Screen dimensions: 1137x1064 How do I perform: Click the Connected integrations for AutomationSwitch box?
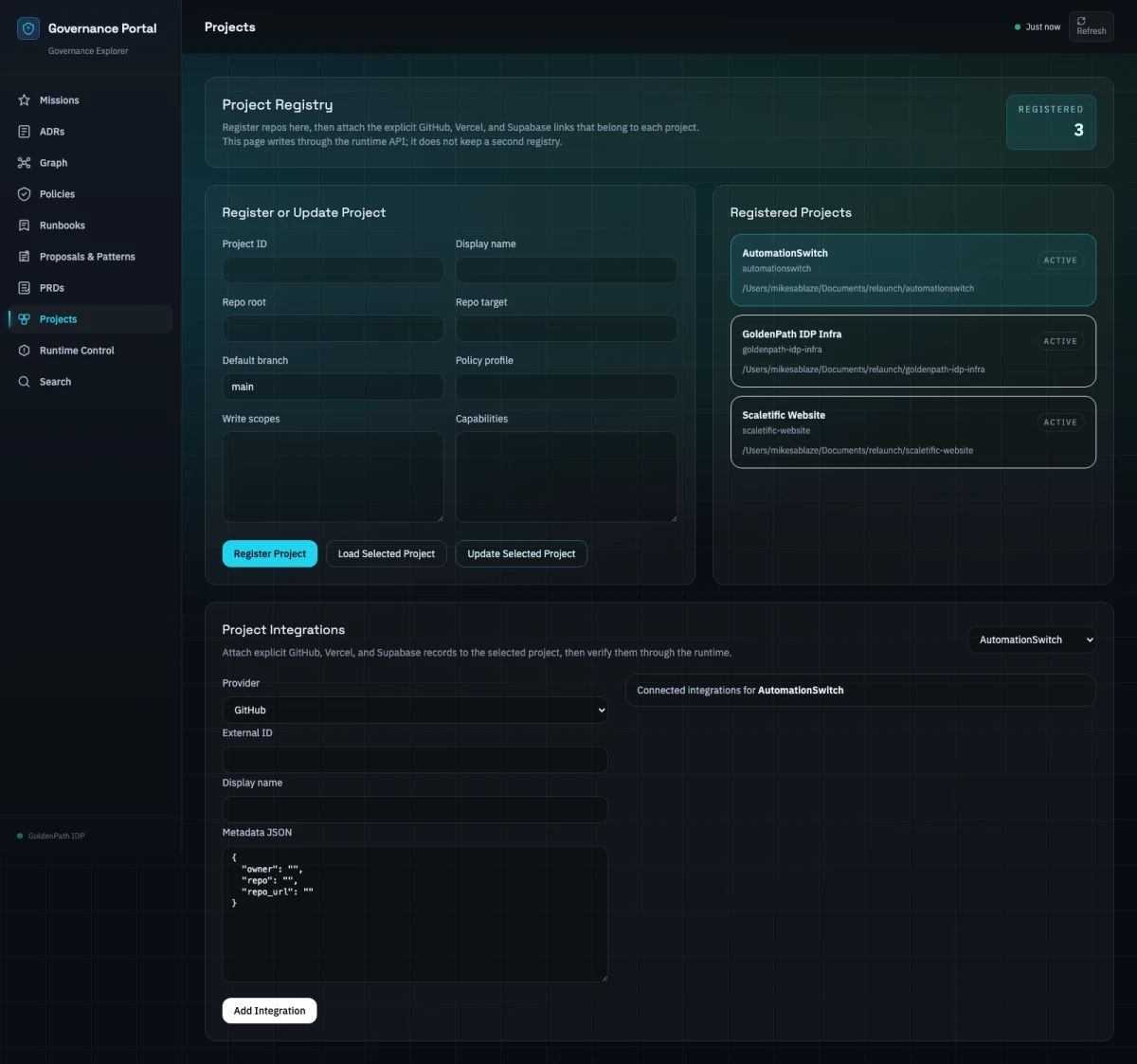(860, 690)
